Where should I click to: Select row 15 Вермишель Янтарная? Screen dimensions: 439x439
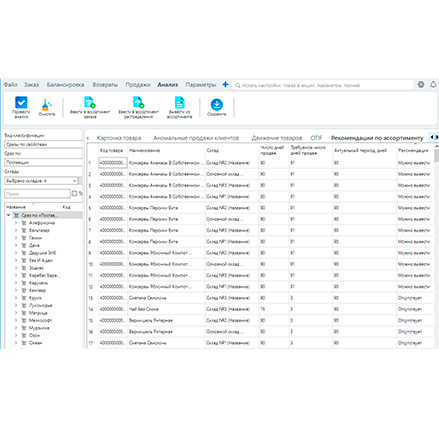point(260,320)
